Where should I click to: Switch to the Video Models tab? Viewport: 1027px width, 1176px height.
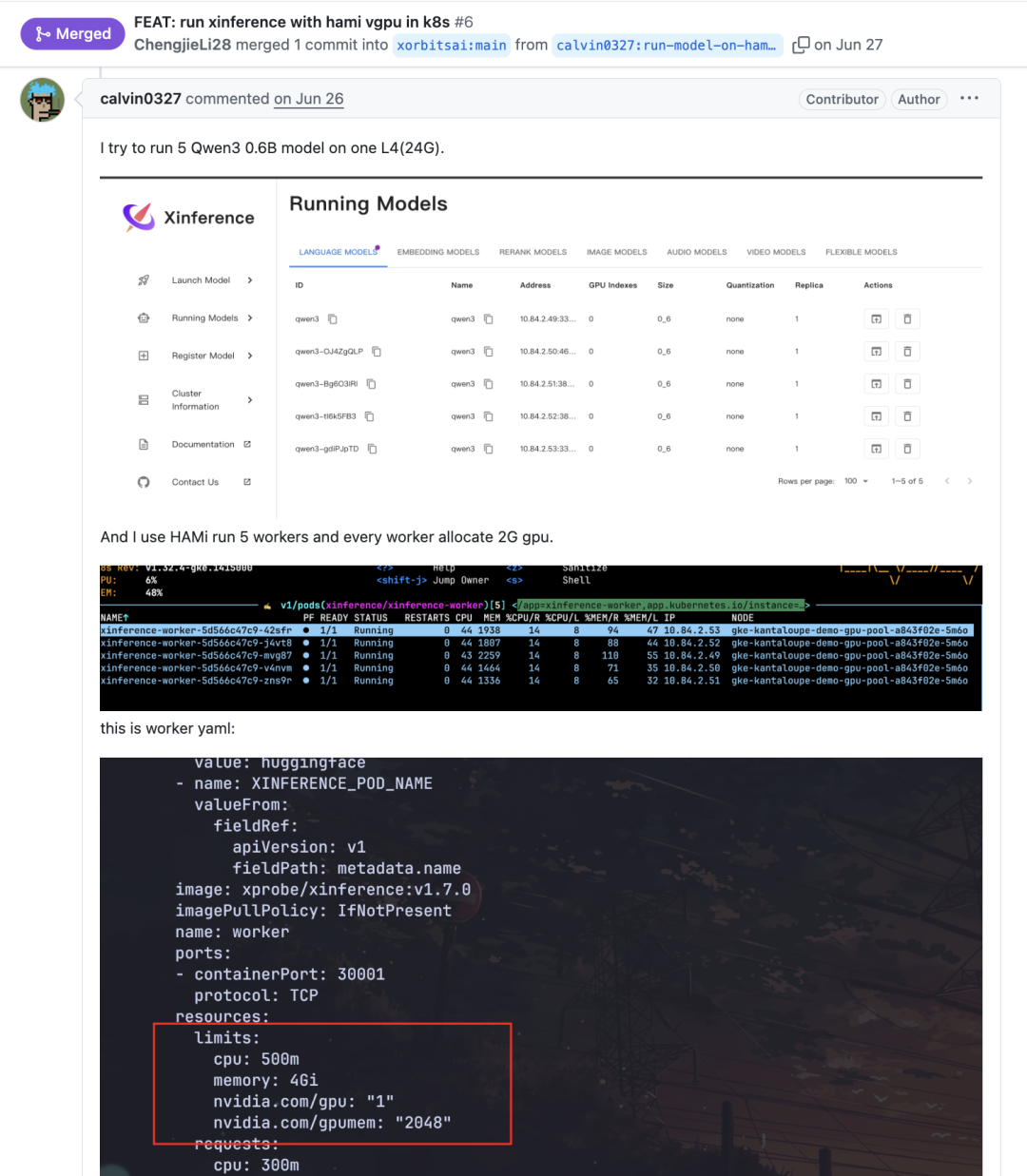[776, 252]
